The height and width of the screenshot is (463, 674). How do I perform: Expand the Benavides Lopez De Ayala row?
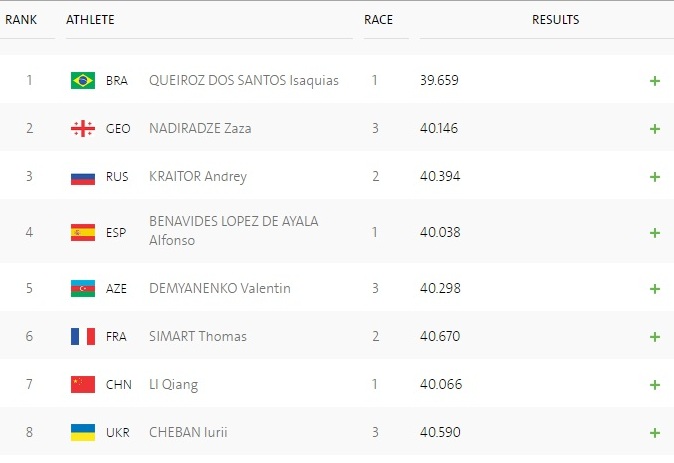point(655,233)
